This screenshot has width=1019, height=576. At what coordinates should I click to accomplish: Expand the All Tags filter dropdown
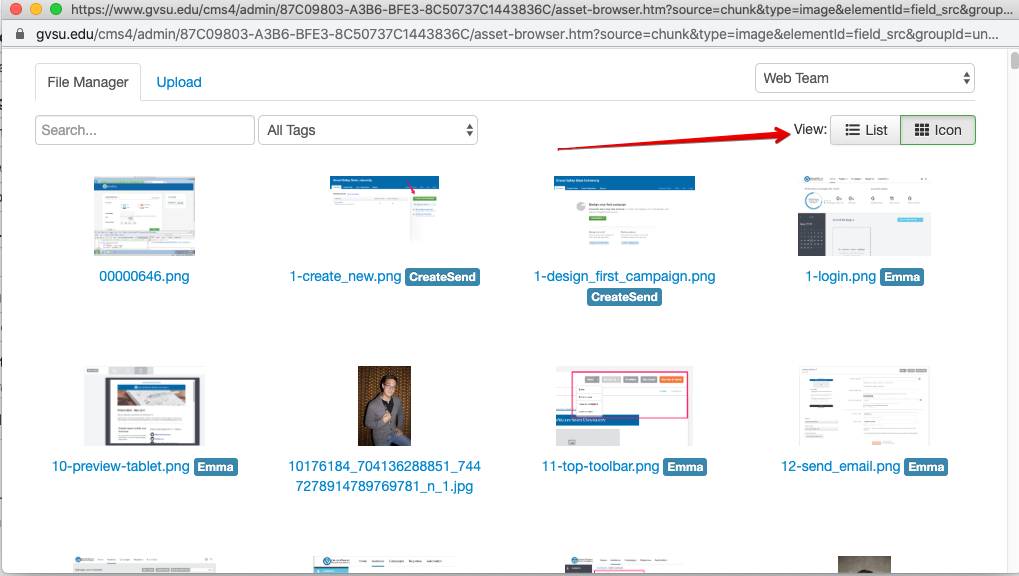(x=367, y=130)
